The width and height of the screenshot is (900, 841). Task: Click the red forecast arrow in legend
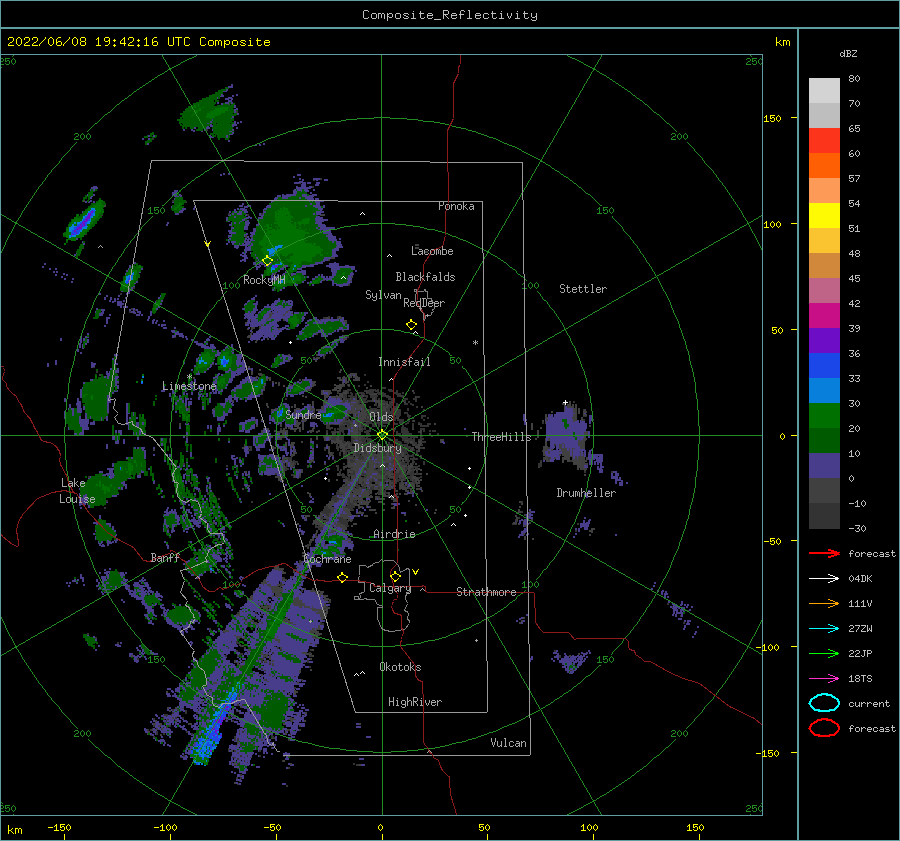click(x=824, y=553)
